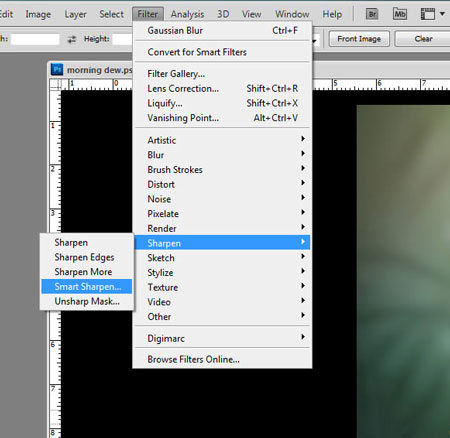The width and height of the screenshot is (450, 438).
Task: Expand the Texture submenu
Action: [222, 287]
